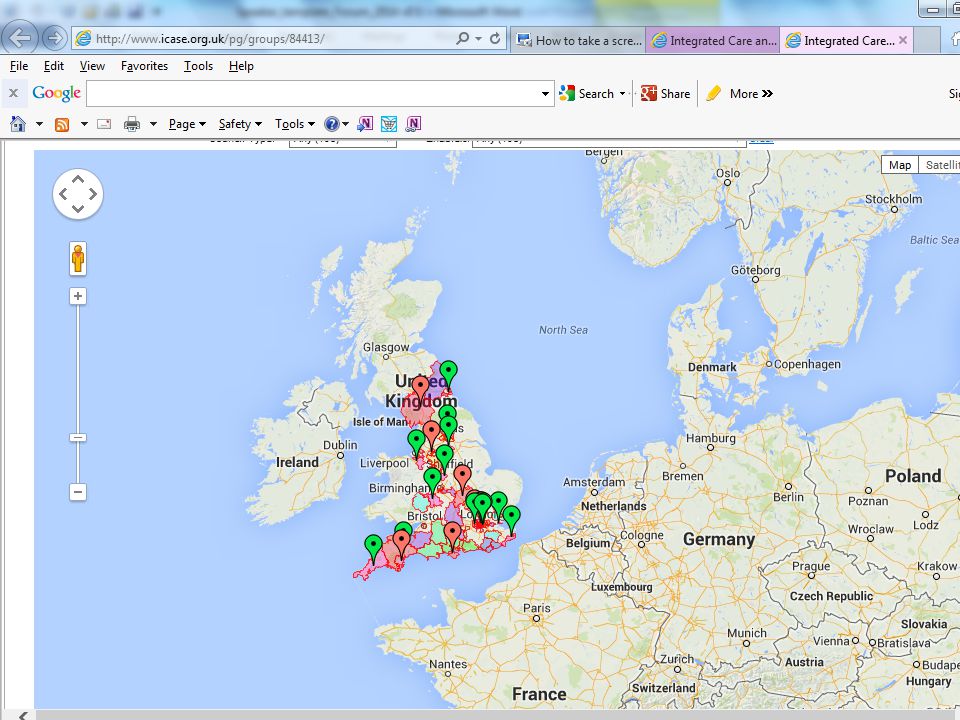Expand the Help icon dropdown arrow

345,124
